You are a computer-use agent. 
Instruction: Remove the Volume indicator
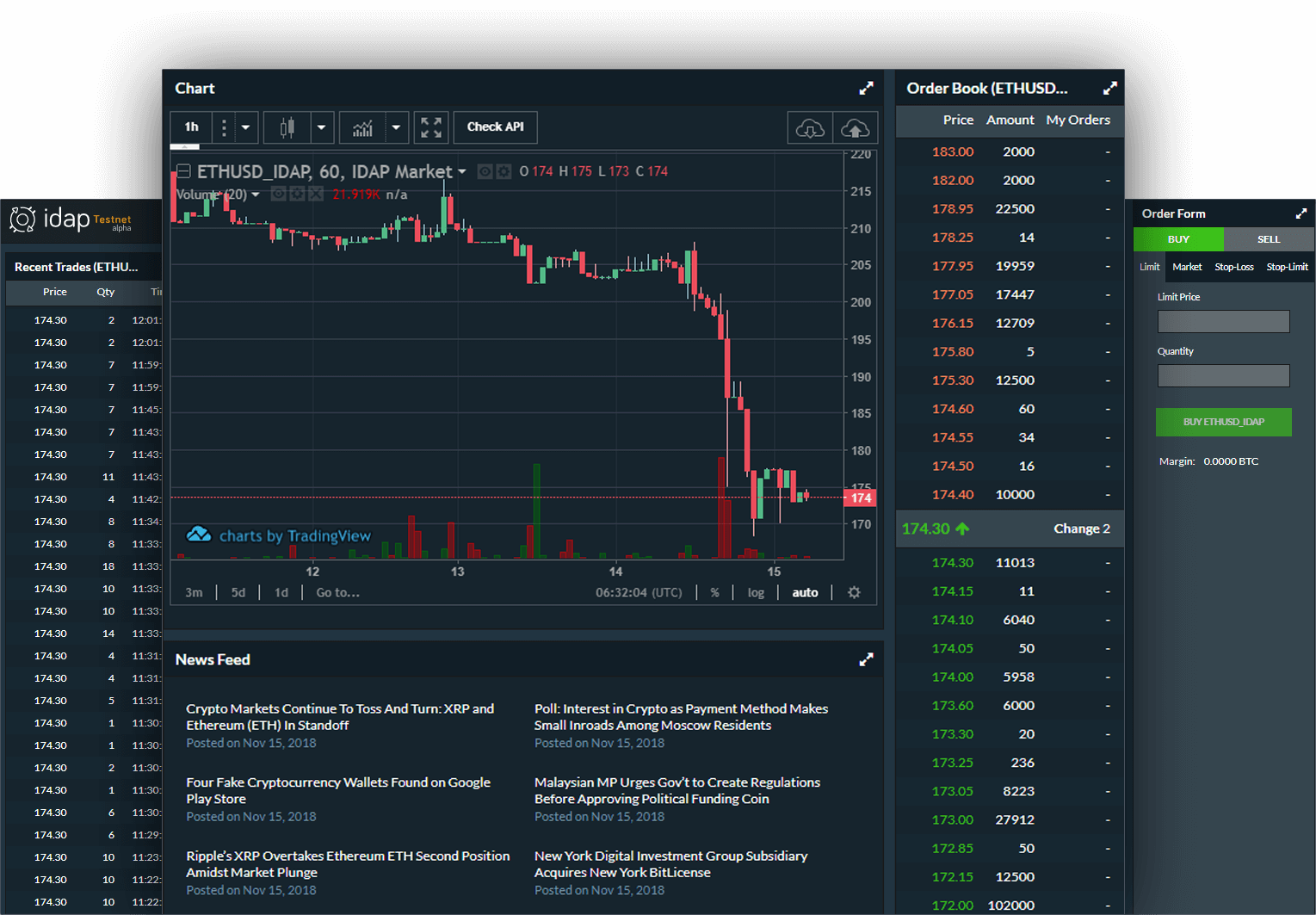[x=316, y=194]
